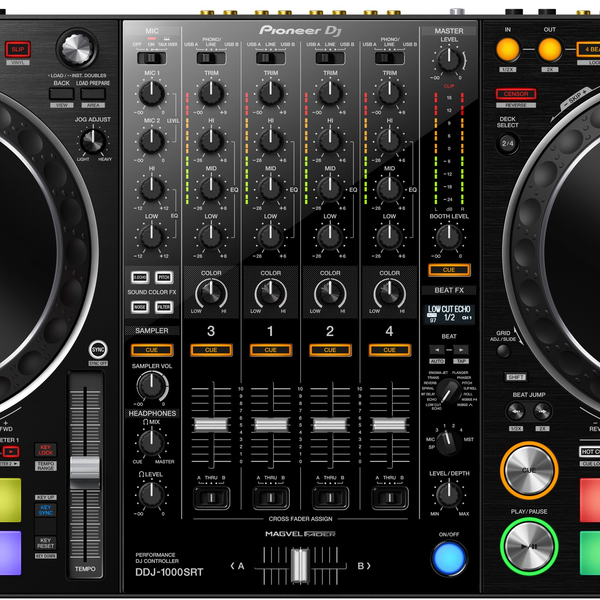600x600 pixels.
Task: Click the LEVEL/DEPTH knob
Action: [x=449, y=495]
